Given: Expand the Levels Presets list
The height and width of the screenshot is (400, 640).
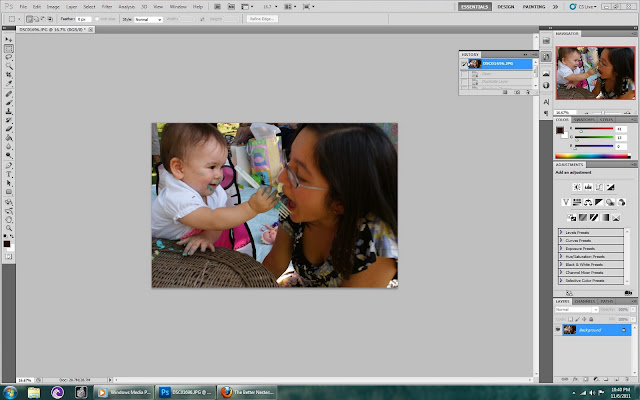Looking at the screenshot, I should 591,233.
